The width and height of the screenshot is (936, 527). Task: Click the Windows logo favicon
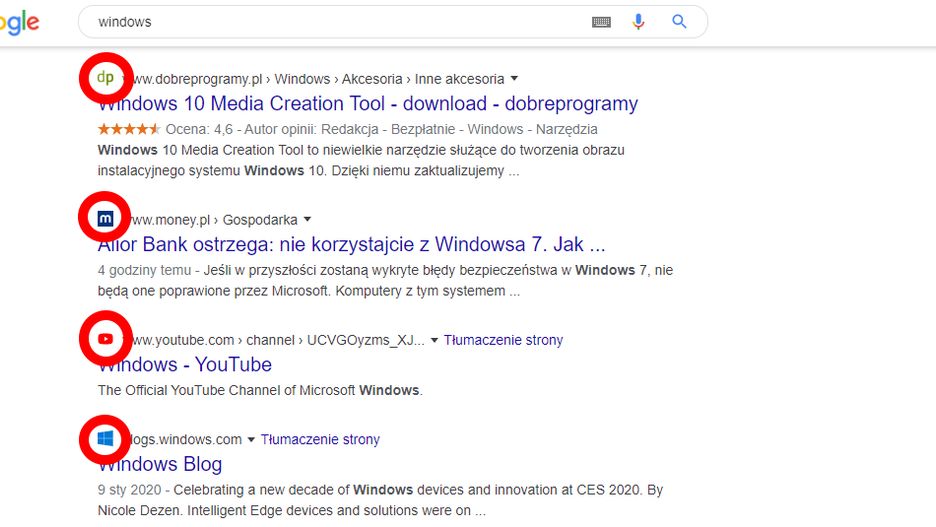tap(105, 439)
